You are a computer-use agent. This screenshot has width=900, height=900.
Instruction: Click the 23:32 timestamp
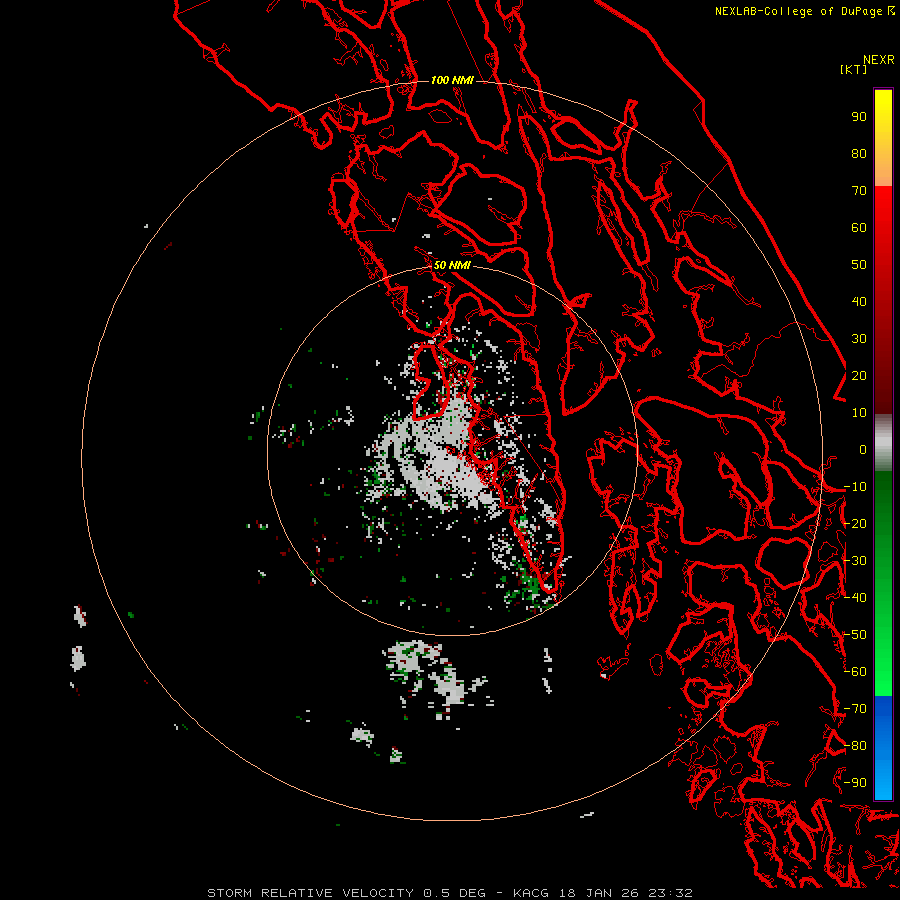point(670,893)
